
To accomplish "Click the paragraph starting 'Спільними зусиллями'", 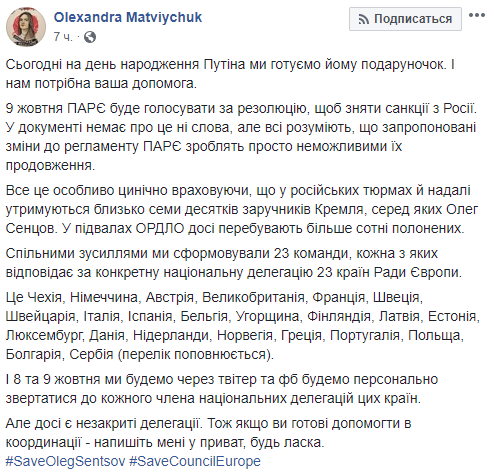I will [234, 263].
